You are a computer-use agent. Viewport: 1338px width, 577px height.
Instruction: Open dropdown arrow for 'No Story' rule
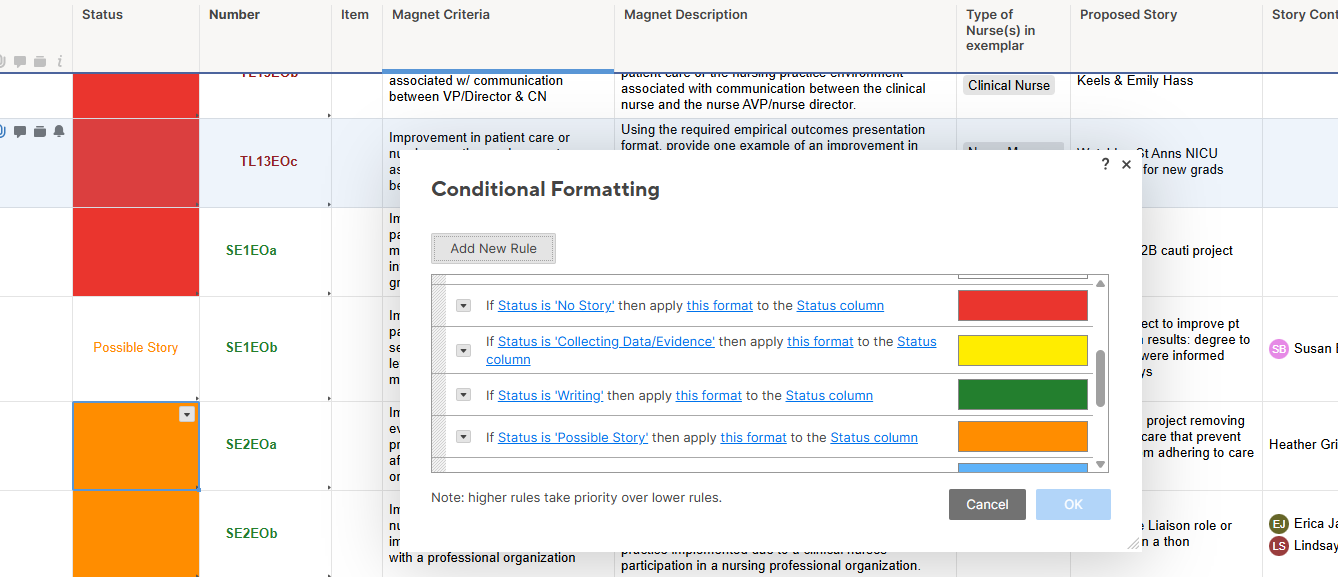coord(463,305)
